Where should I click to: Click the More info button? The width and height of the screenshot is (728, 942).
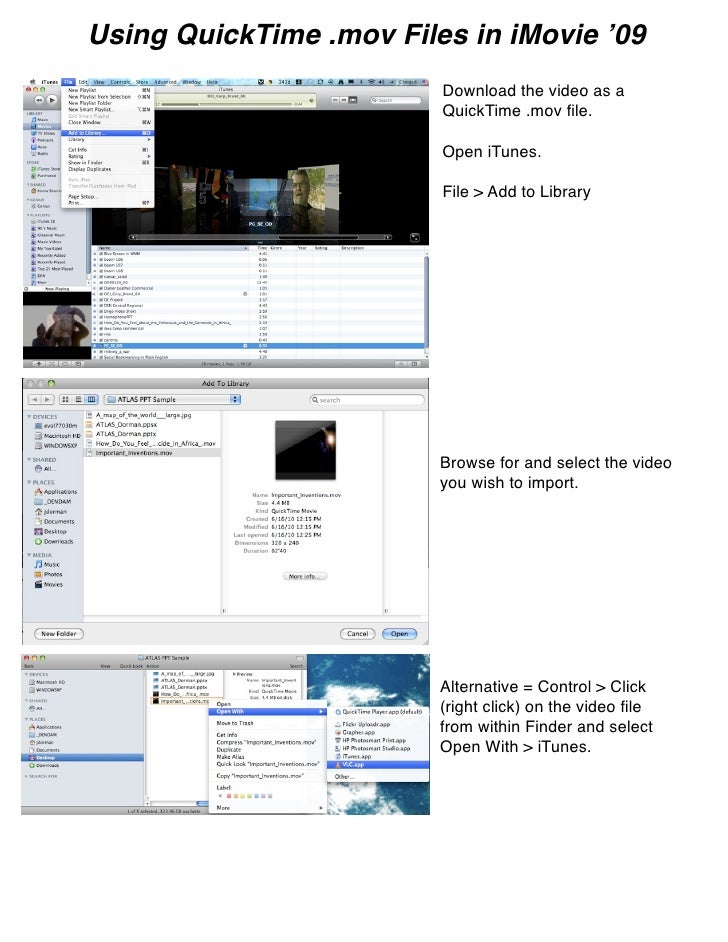pyautogui.click(x=305, y=576)
